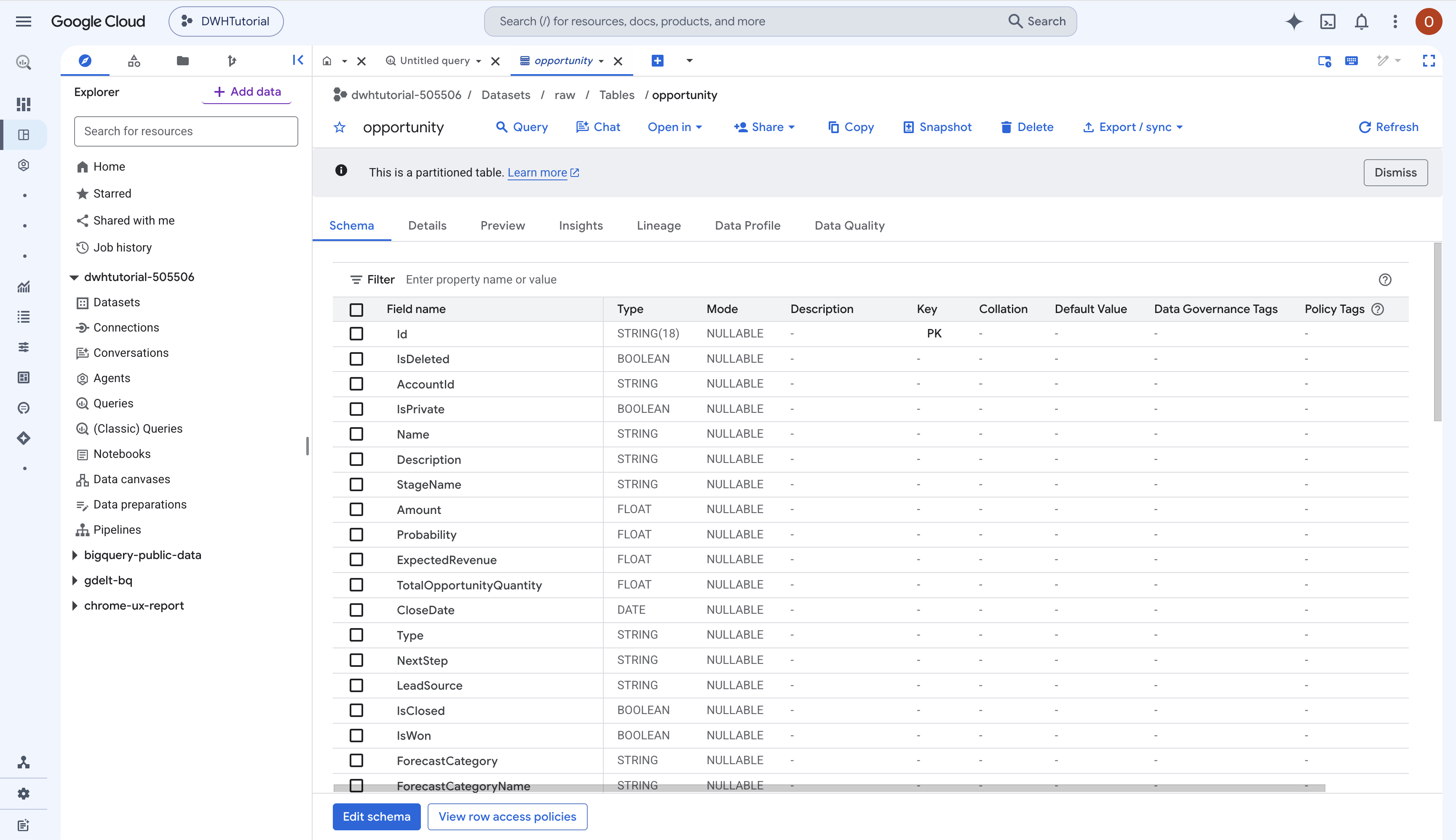Check the IsDeleted field checkbox
Screen dimensions: 1456x840
click(x=356, y=359)
